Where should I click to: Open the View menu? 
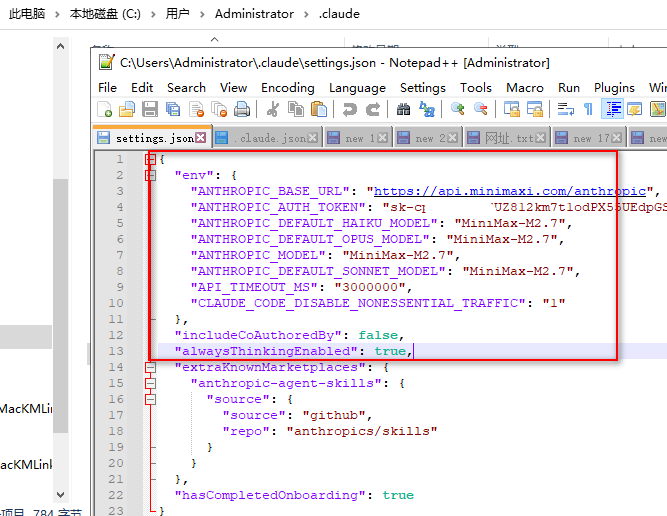(233, 88)
